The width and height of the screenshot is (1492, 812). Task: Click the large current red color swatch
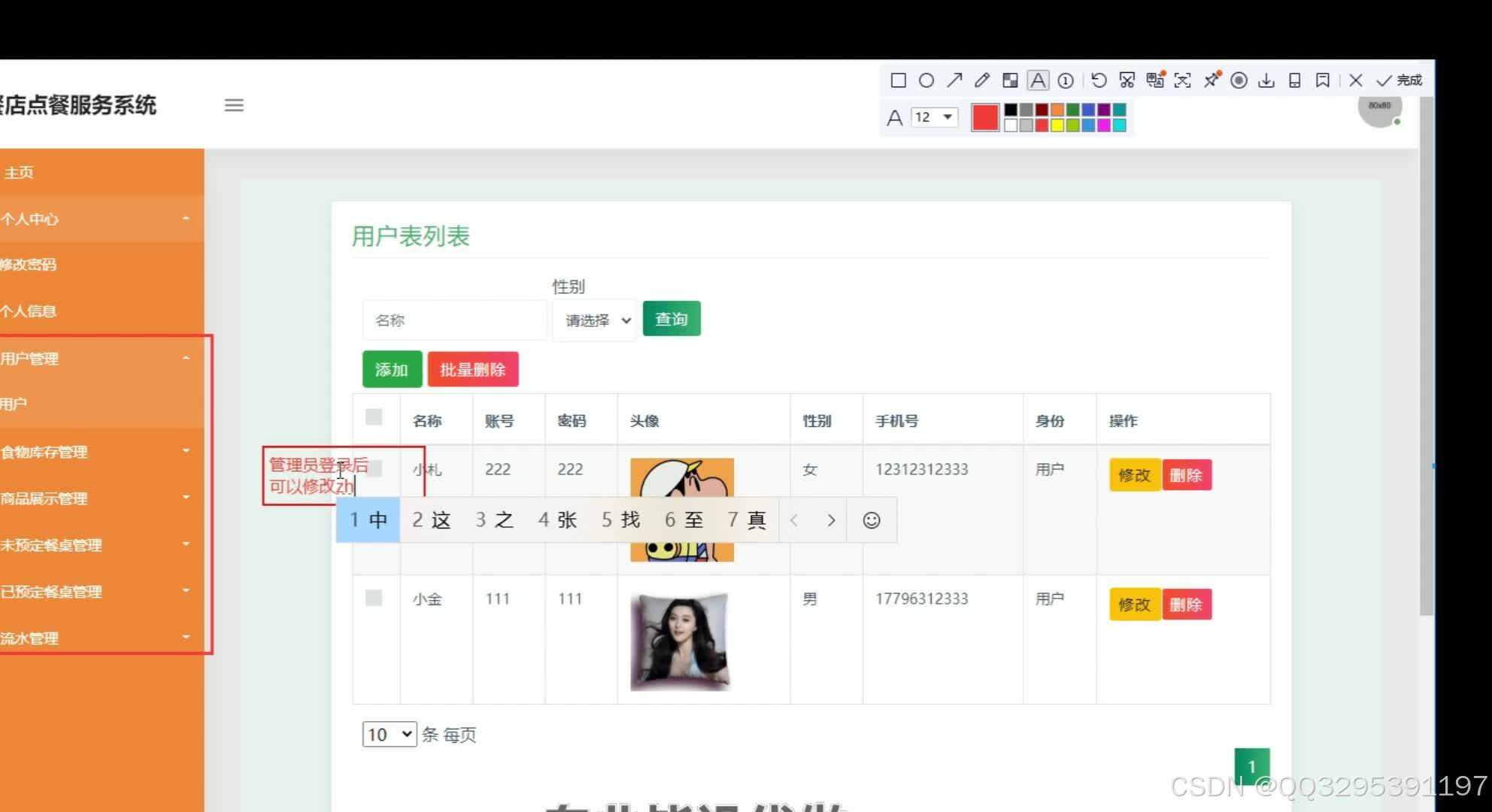[985, 118]
